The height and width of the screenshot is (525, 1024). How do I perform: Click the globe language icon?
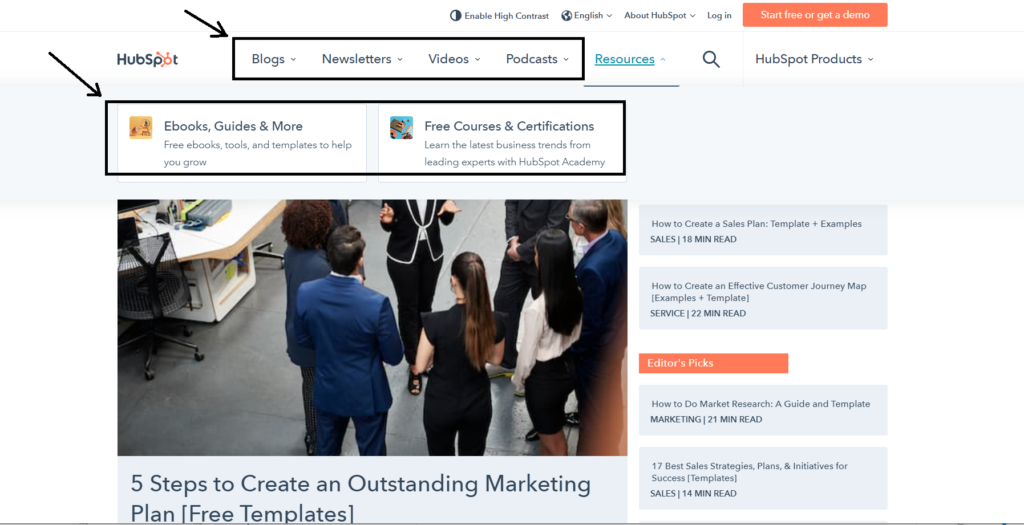566,16
